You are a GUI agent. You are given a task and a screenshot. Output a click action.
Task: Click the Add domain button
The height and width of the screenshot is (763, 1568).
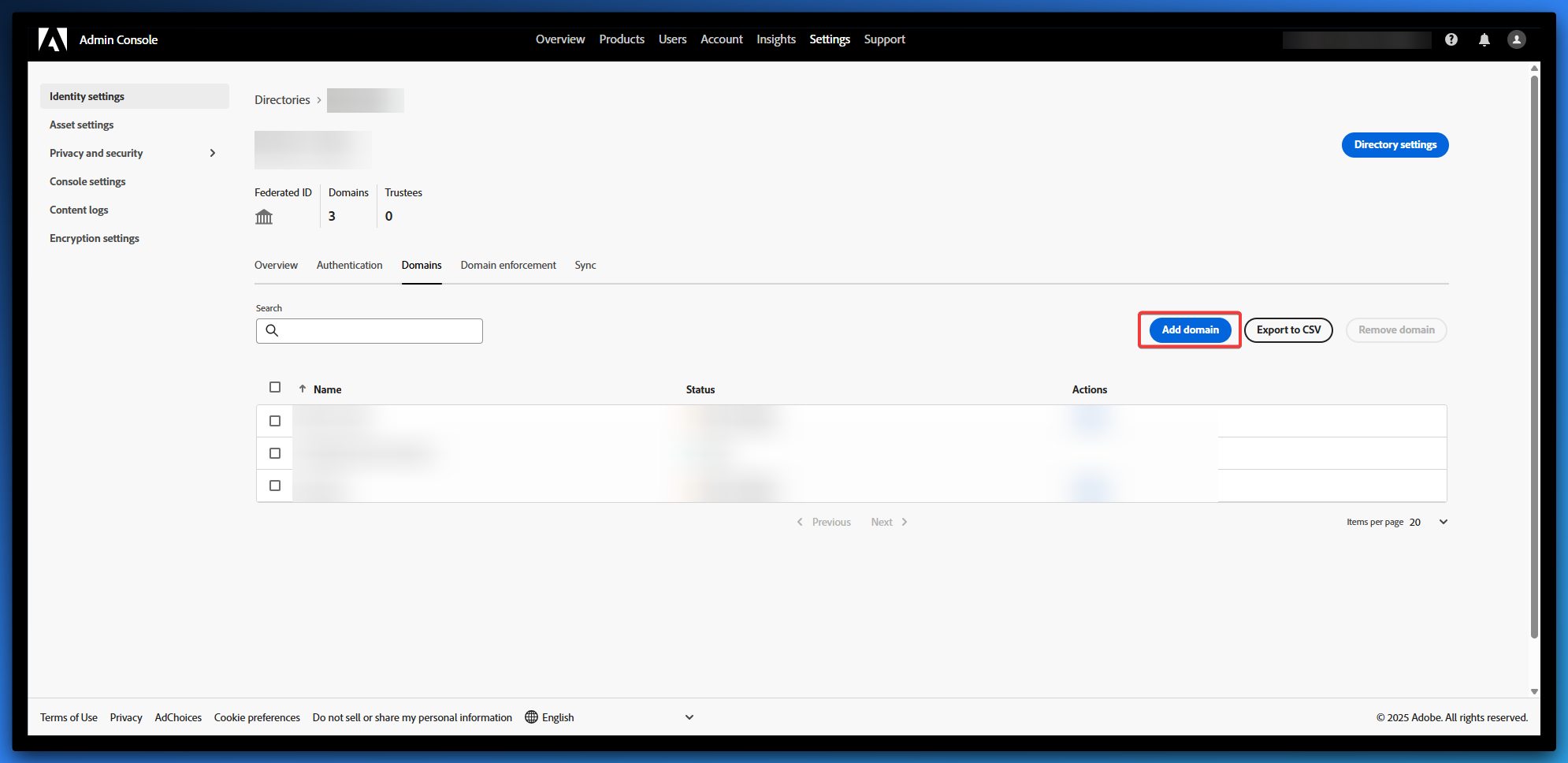coord(1190,330)
